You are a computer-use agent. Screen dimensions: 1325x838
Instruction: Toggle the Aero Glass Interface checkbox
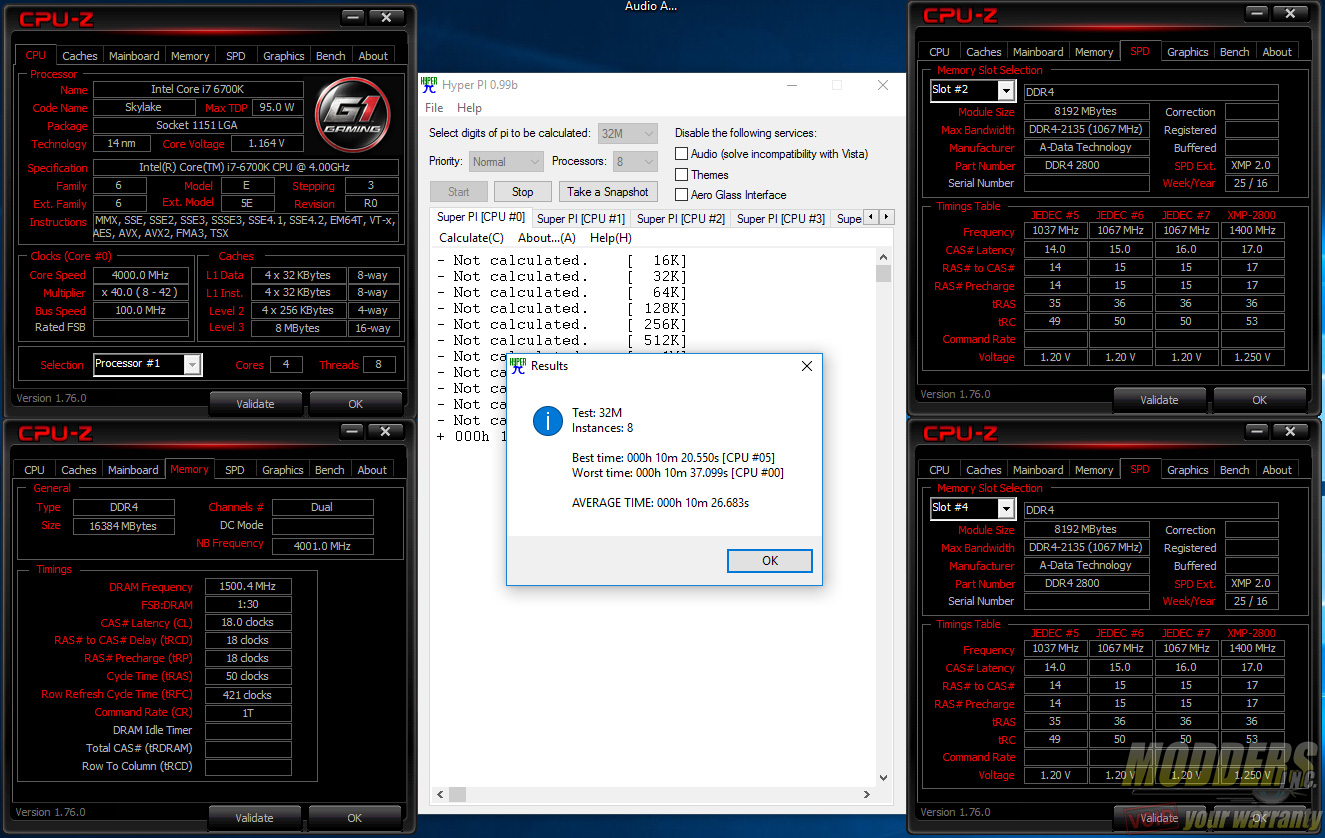coord(681,195)
